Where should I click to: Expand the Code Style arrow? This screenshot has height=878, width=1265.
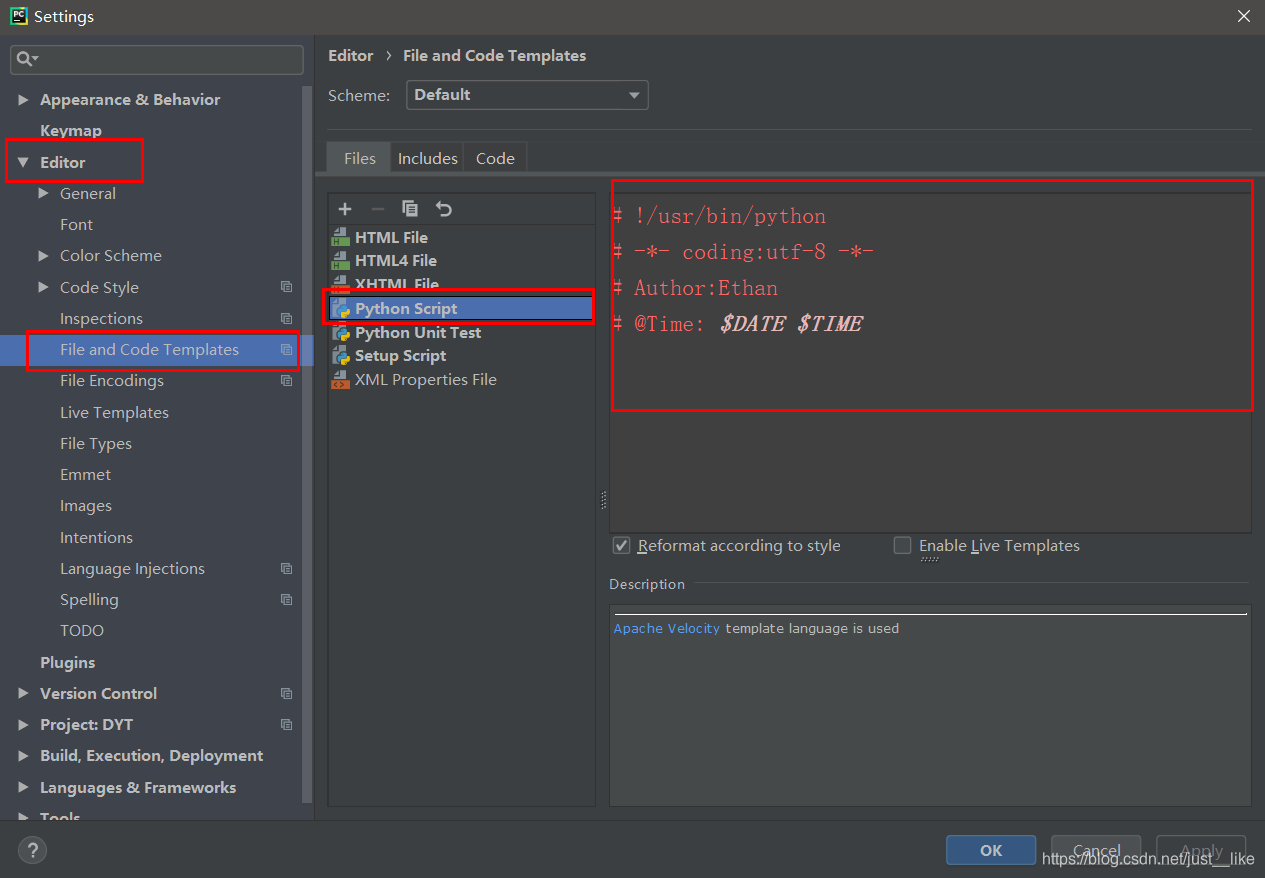43,287
